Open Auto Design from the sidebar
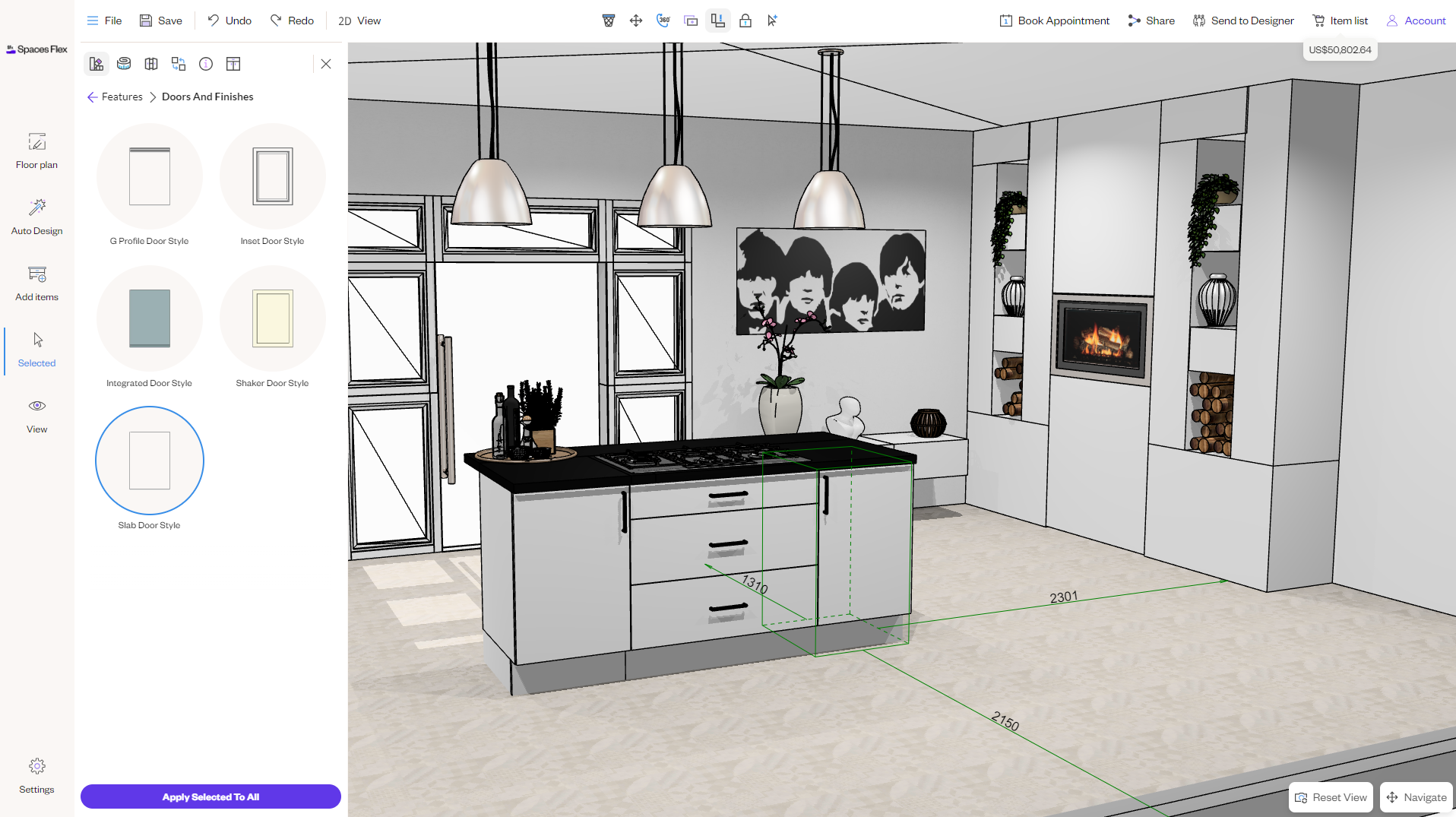1456x817 pixels. tap(36, 216)
